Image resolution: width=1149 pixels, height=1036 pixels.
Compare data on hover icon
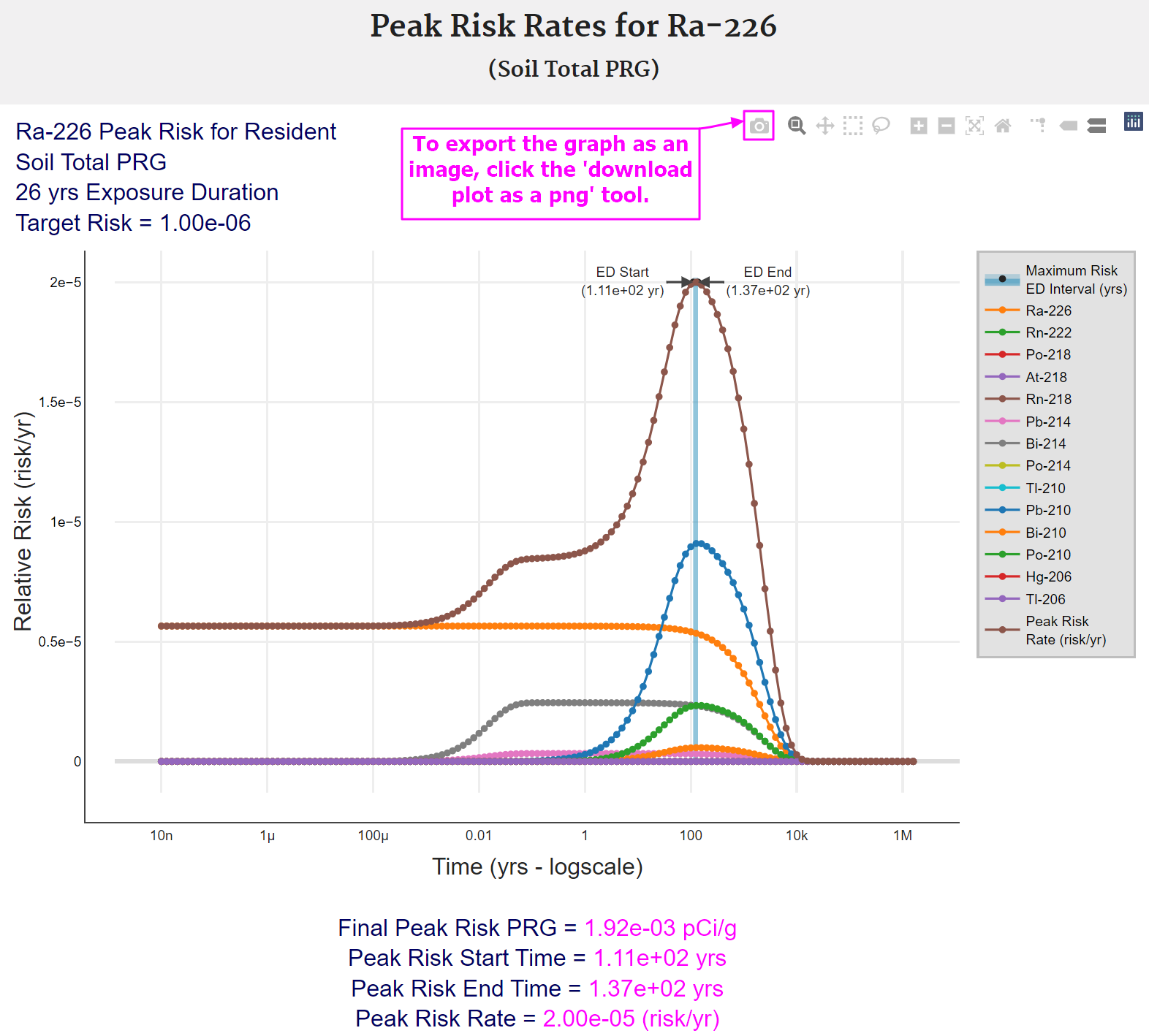tap(1096, 126)
